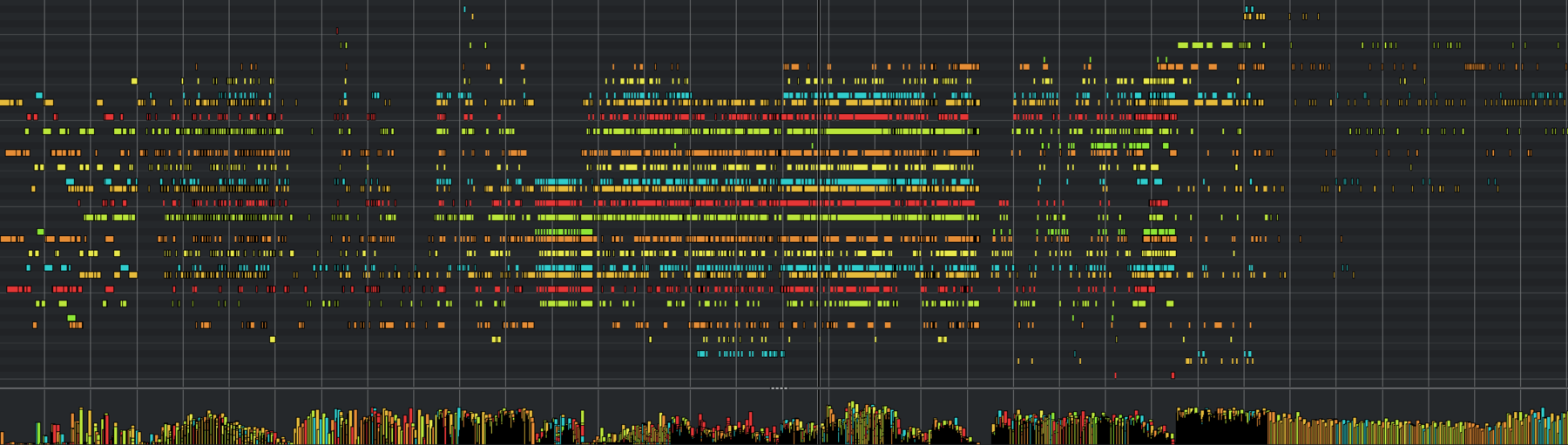Viewport: 1568px width, 445px height.
Task: Click the lone yellow note before the second gridline
Action: click(x=134, y=81)
